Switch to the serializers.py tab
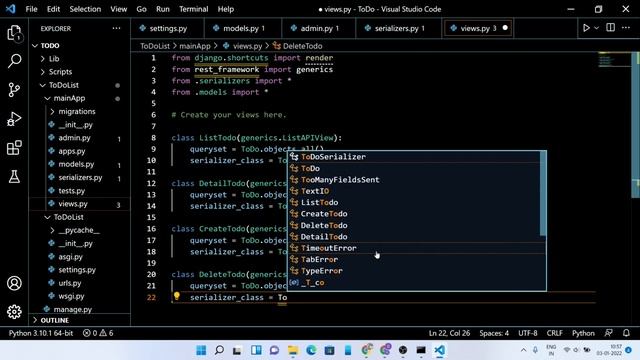 pyautogui.click(x=398, y=28)
